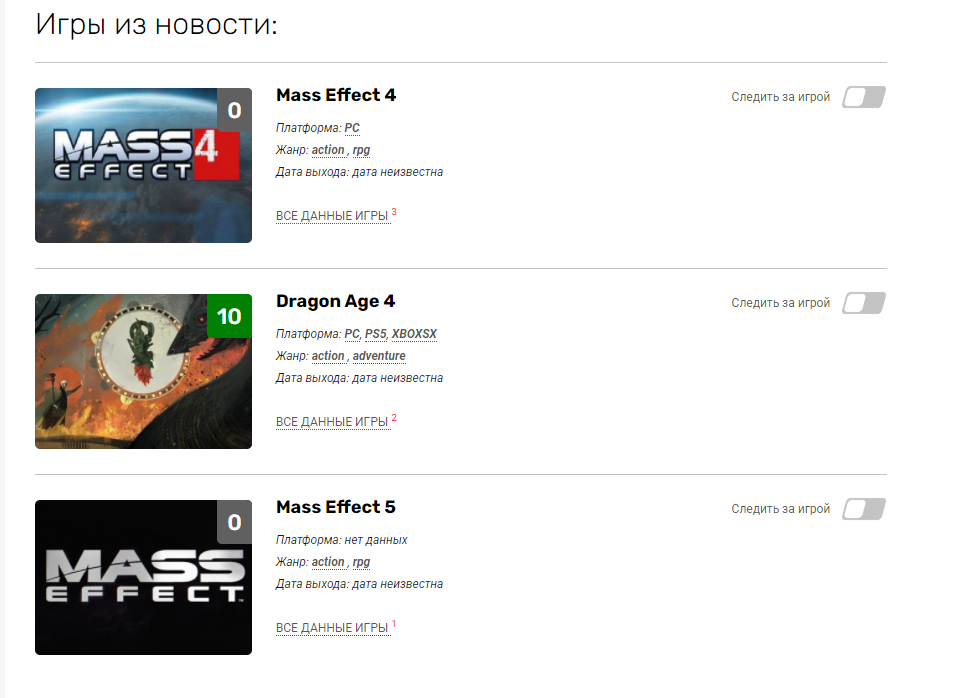Open Dragon Age 4 cover image
This screenshot has width=969, height=698.
pos(143,371)
